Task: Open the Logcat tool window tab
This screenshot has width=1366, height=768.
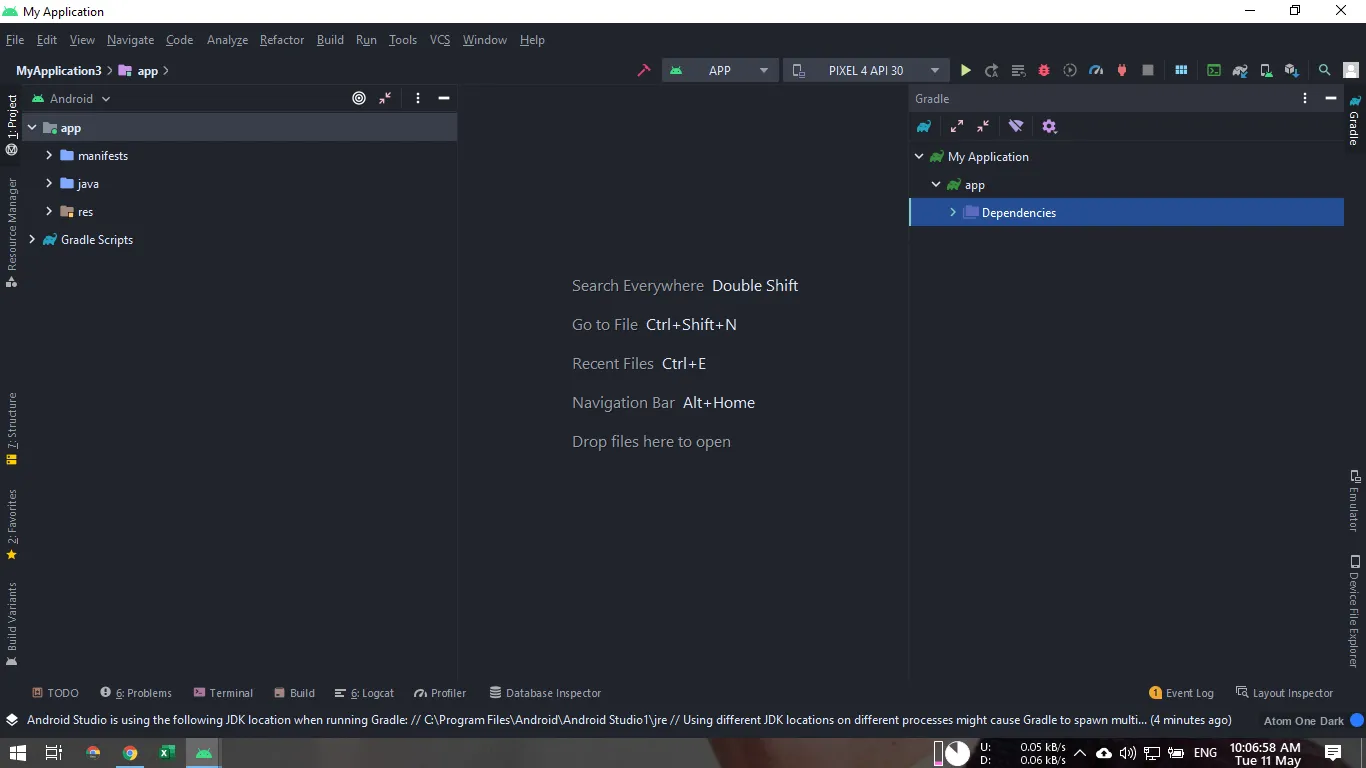Action: point(365,693)
